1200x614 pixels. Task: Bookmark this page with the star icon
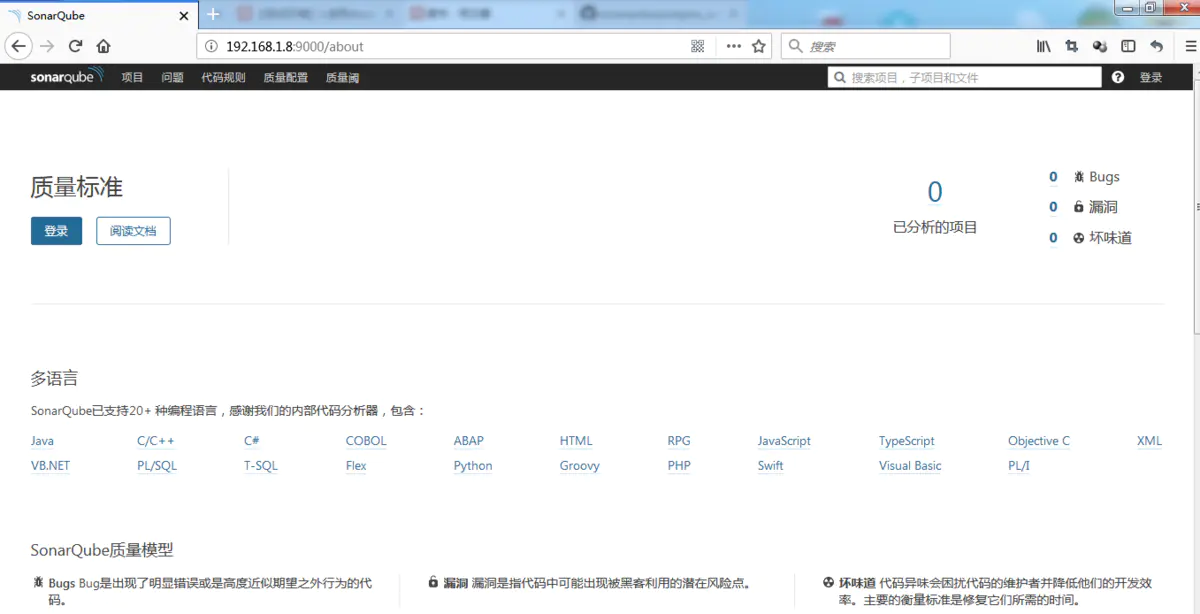[x=759, y=46]
